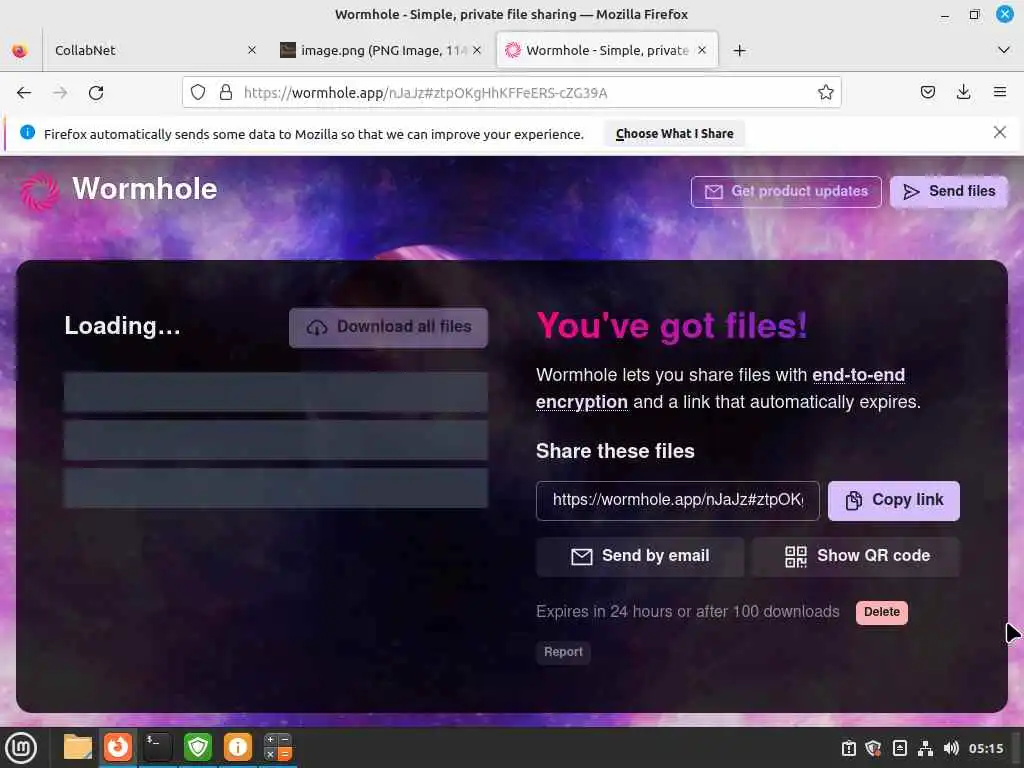The image size is (1024, 768).
Task: Open the tracking protection shield icon
Action: (198, 93)
